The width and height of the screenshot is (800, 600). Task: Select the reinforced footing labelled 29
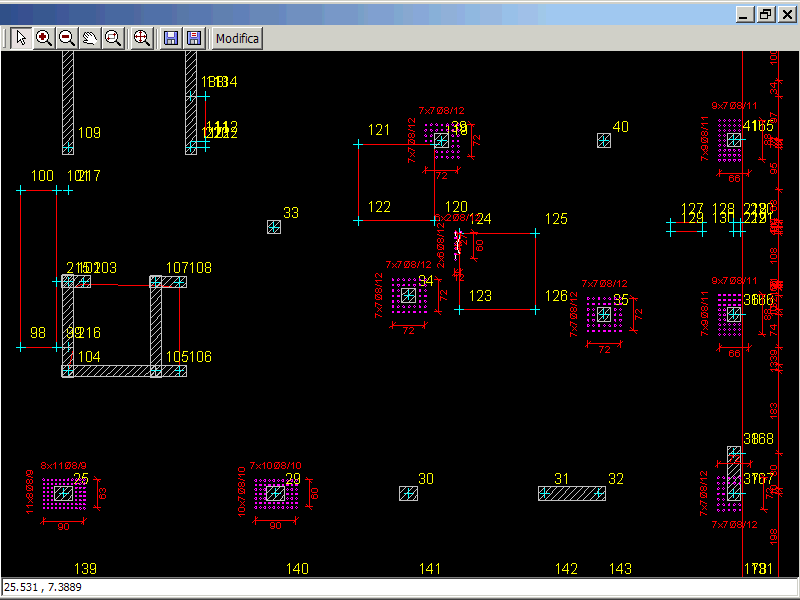(275, 494)
